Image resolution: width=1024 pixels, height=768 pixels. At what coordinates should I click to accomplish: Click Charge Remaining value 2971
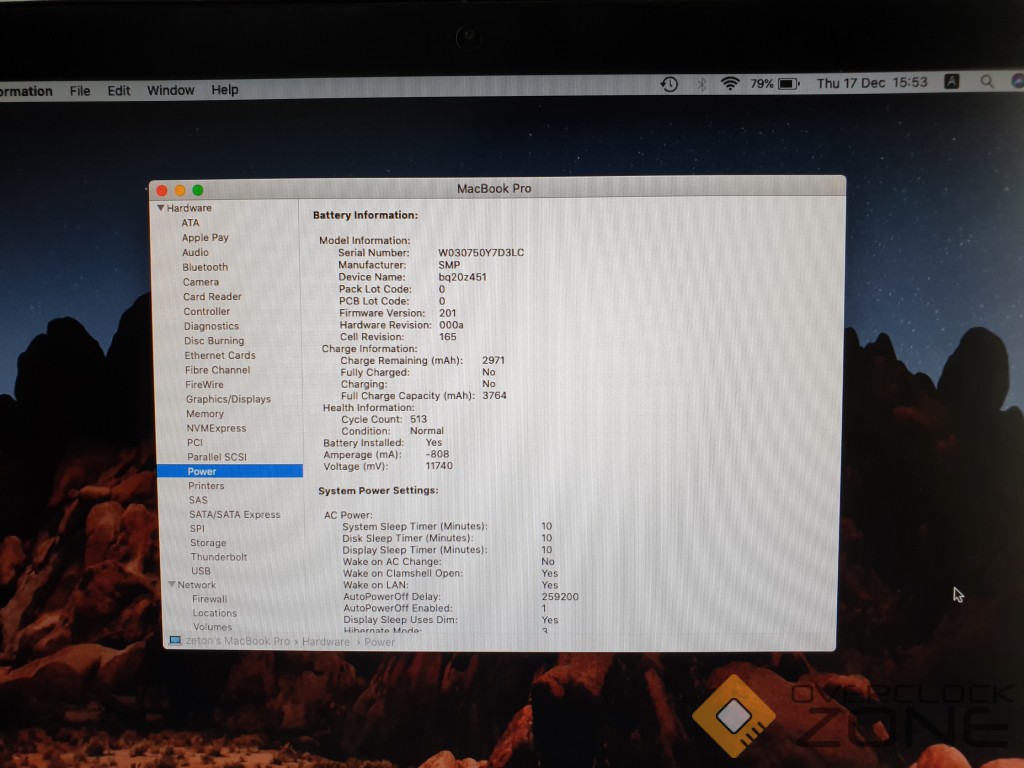[x=493, y=360]
